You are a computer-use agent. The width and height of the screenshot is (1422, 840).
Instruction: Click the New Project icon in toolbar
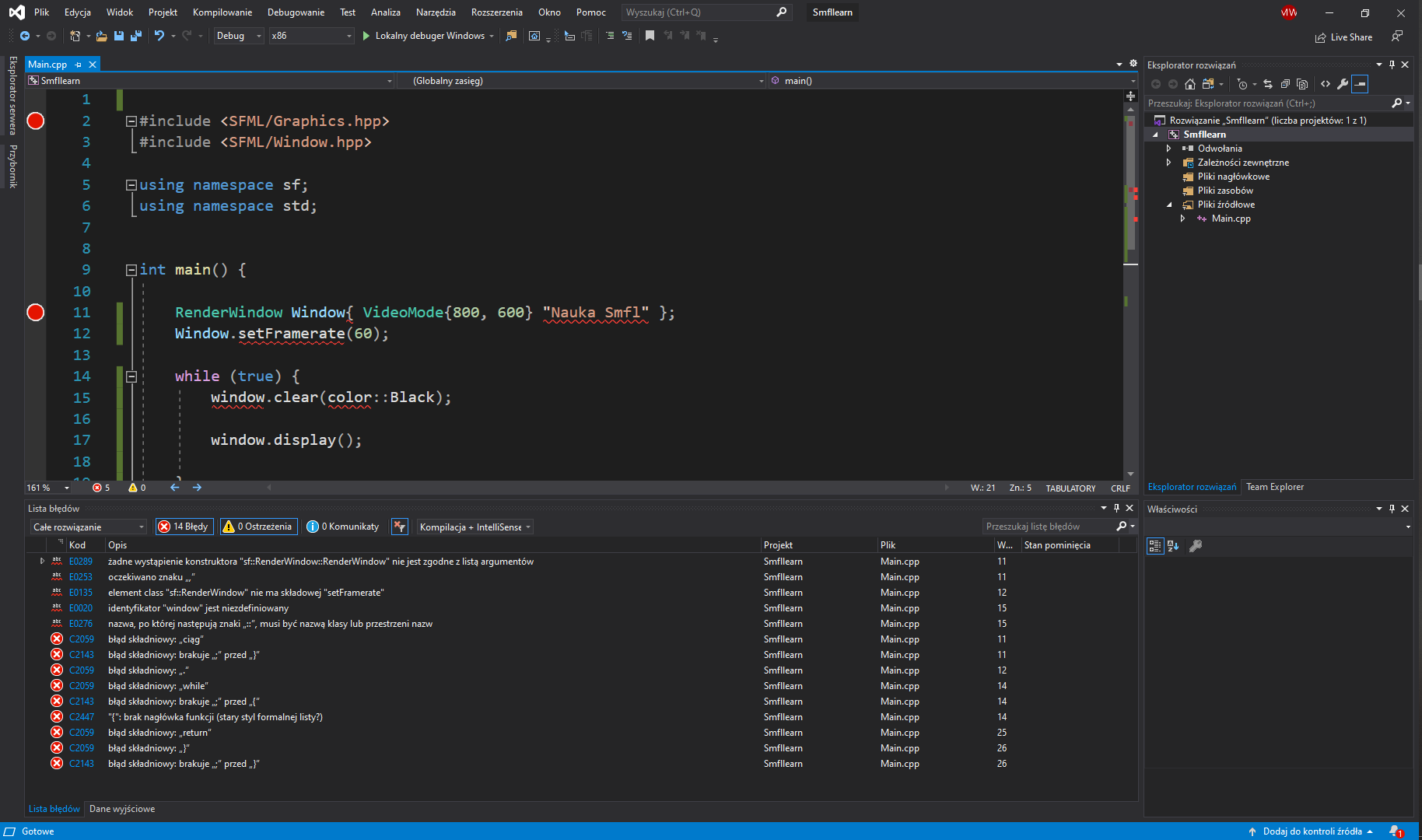(x=75, y=36)
